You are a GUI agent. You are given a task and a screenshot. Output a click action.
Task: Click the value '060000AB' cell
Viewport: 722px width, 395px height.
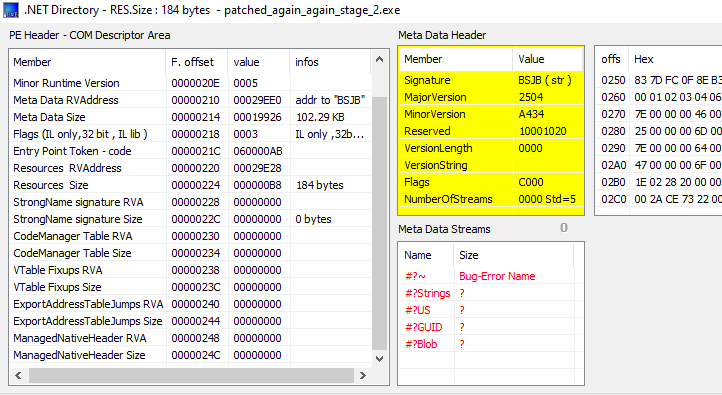pos(258,151)
